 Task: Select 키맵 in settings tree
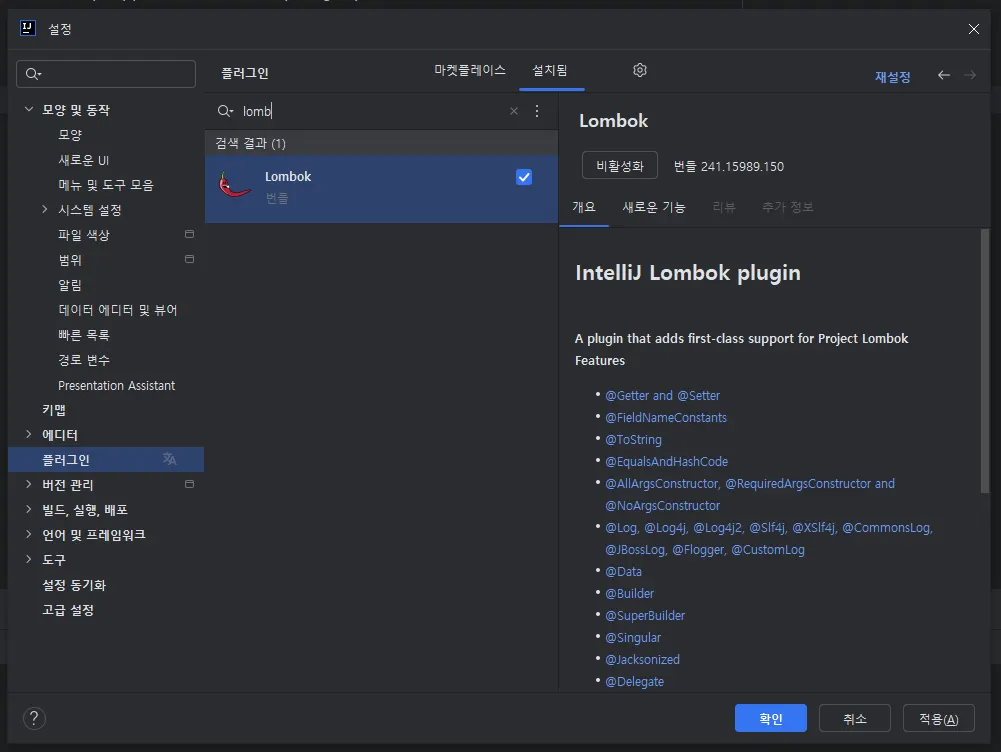tap(54, 409)
